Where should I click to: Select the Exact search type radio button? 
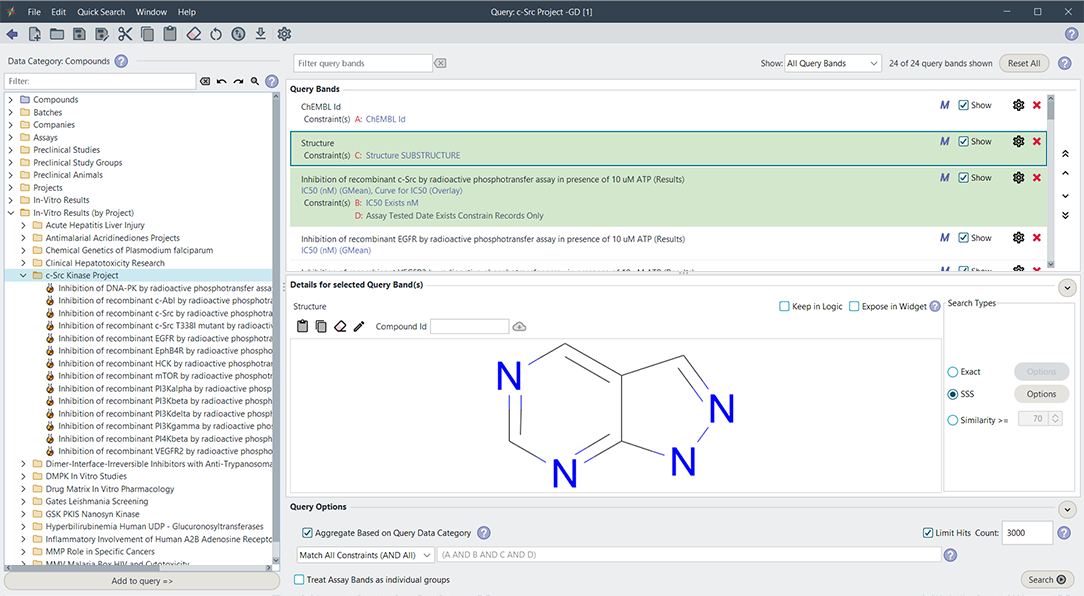pos(952,372)
